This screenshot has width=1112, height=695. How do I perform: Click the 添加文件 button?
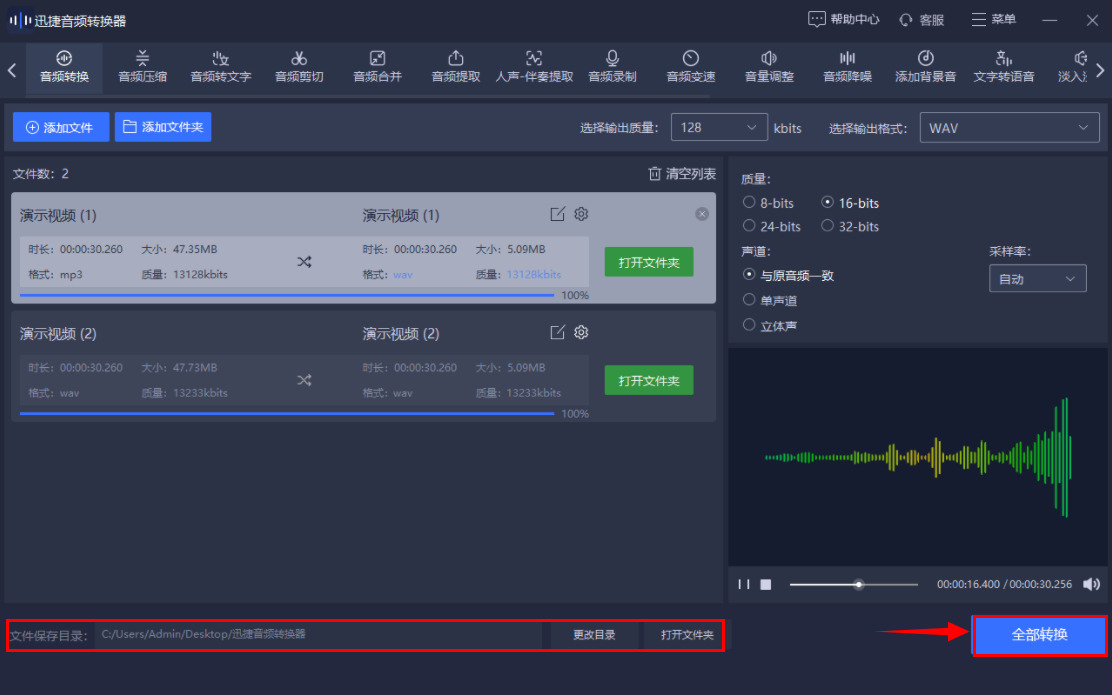coord(61,127)
